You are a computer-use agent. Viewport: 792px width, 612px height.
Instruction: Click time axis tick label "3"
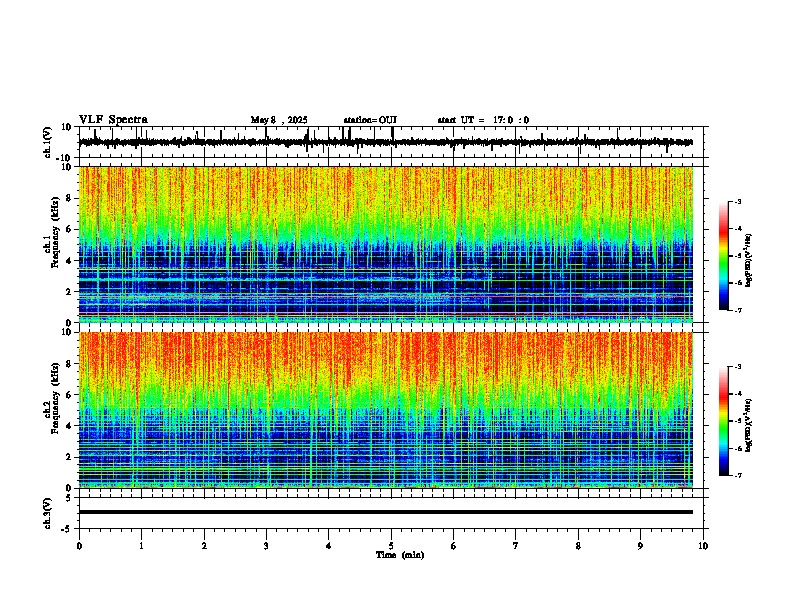click(x=266, y=546)
